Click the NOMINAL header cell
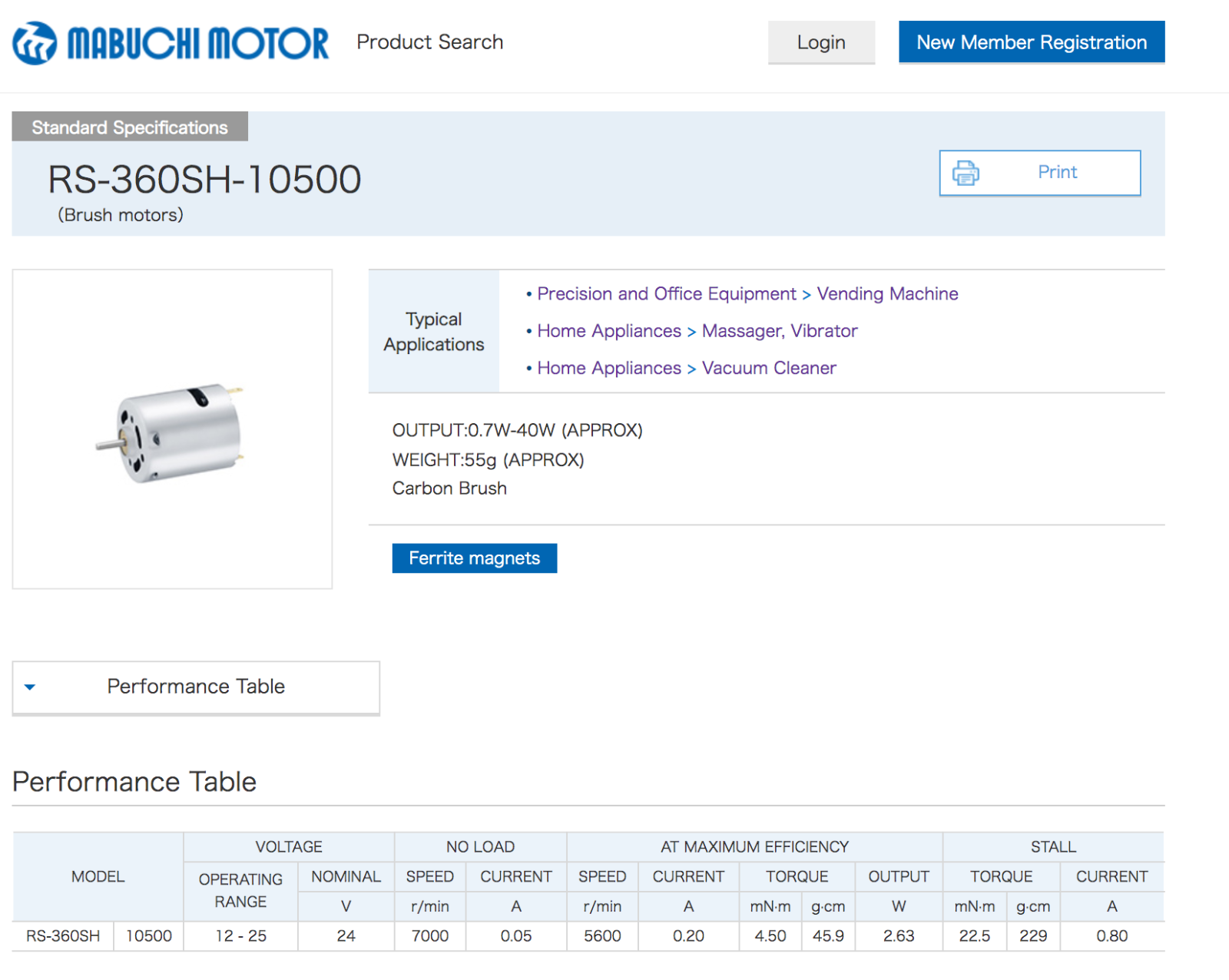1229x980 pixels. [x=346, y=877]
